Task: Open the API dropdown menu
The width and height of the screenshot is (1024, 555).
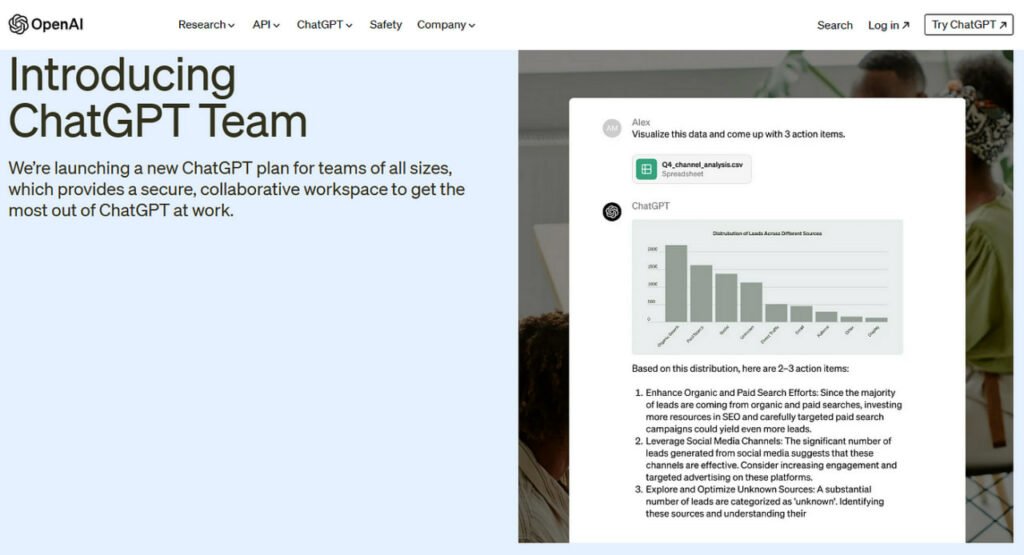Action: click(x=266, y=25)
